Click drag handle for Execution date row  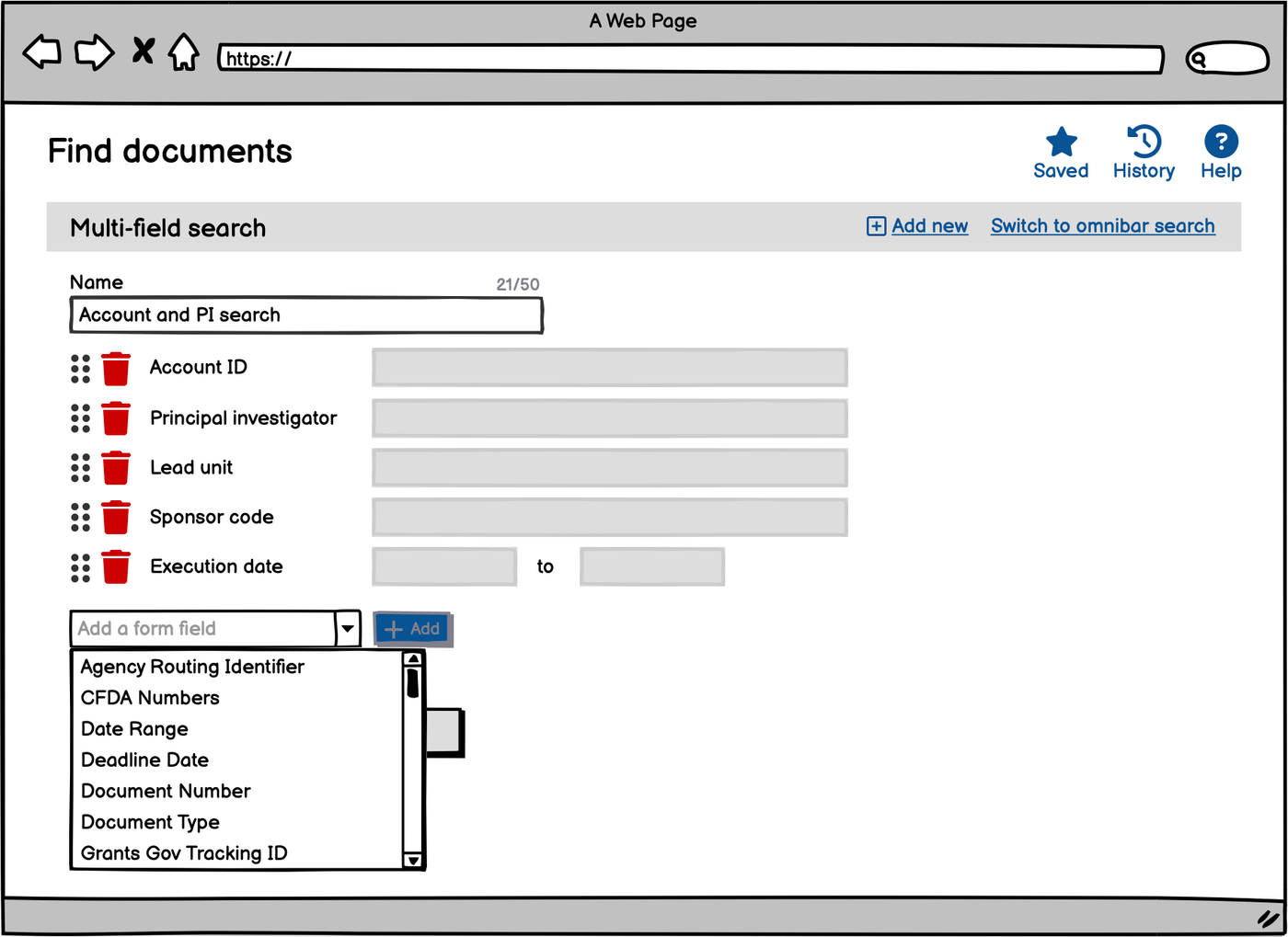tap(81, 567)
